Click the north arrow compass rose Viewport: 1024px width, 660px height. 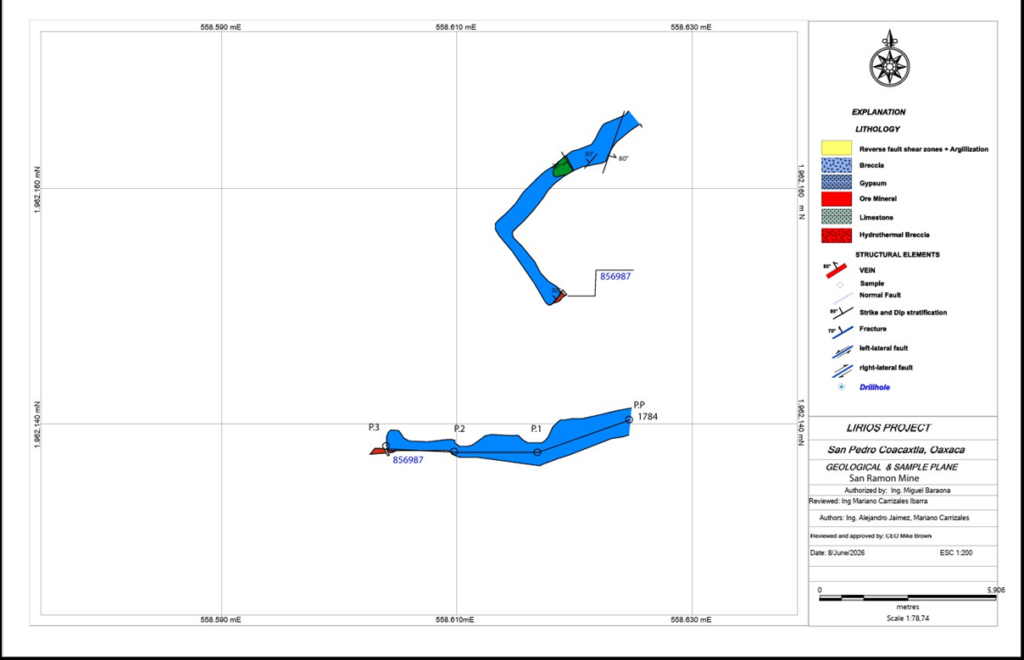tap(889, 59)
